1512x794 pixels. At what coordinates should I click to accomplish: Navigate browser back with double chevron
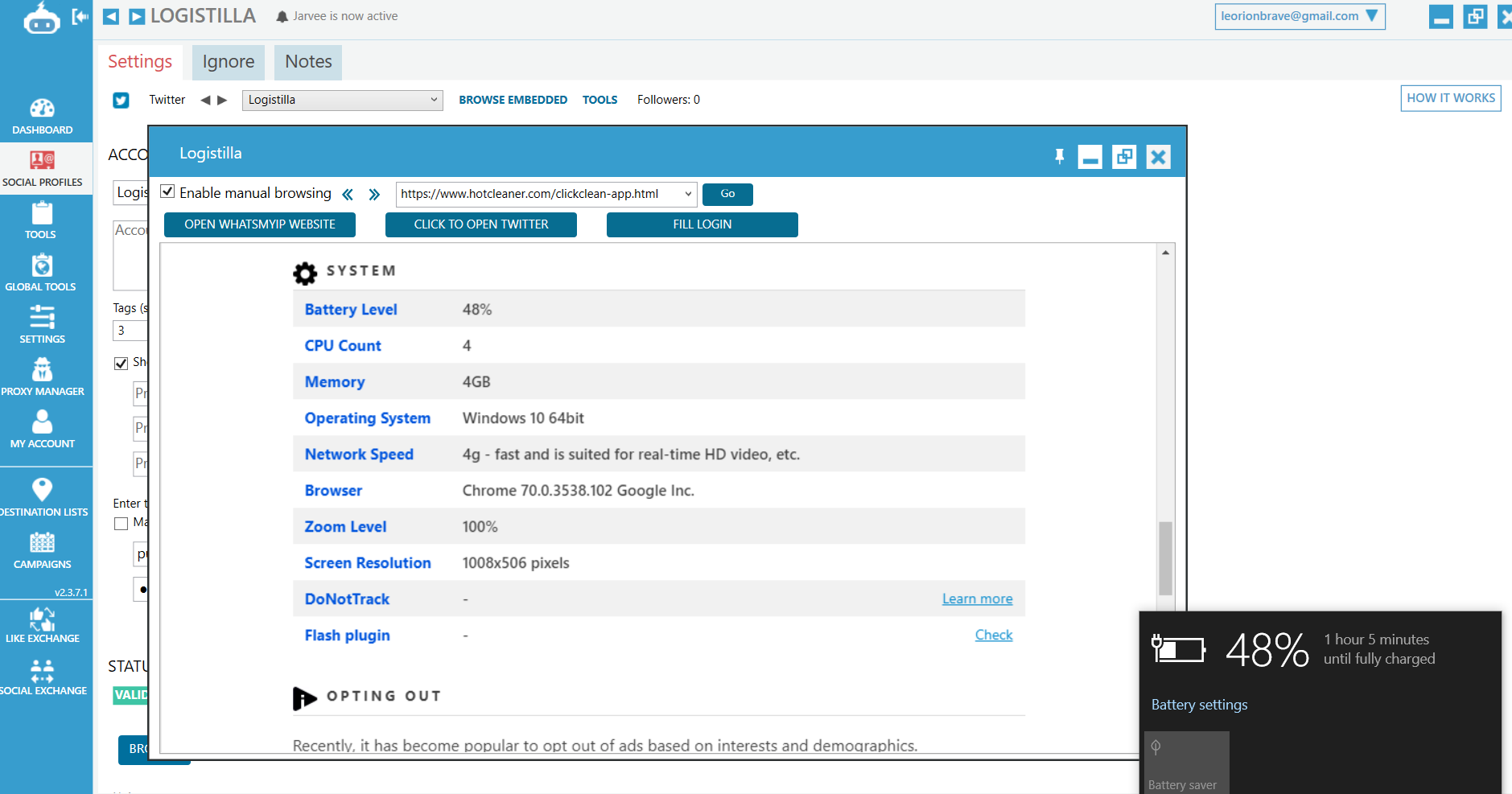click(x=348, y=194)
